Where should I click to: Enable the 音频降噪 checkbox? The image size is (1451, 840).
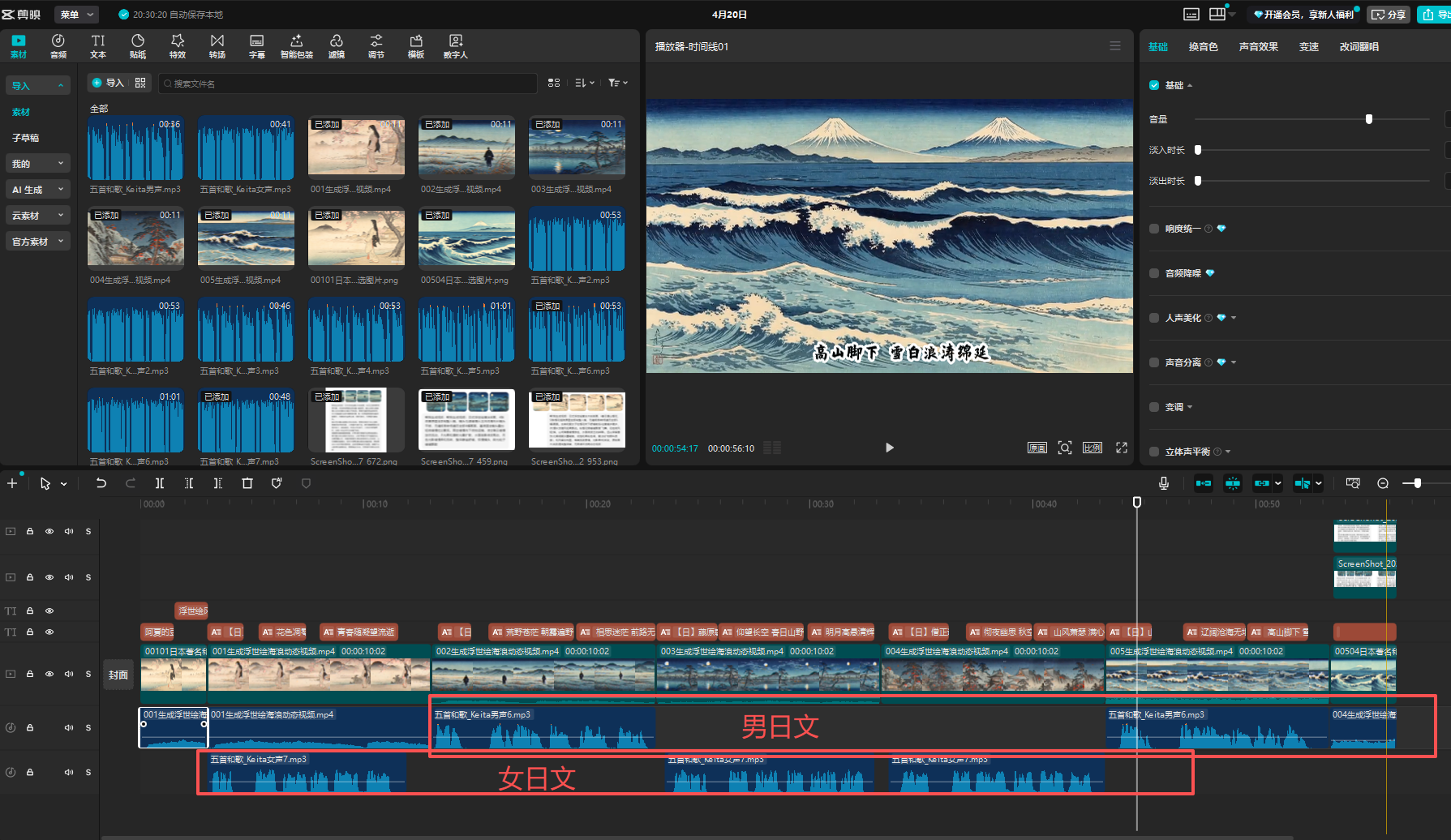pos(1154,273)
